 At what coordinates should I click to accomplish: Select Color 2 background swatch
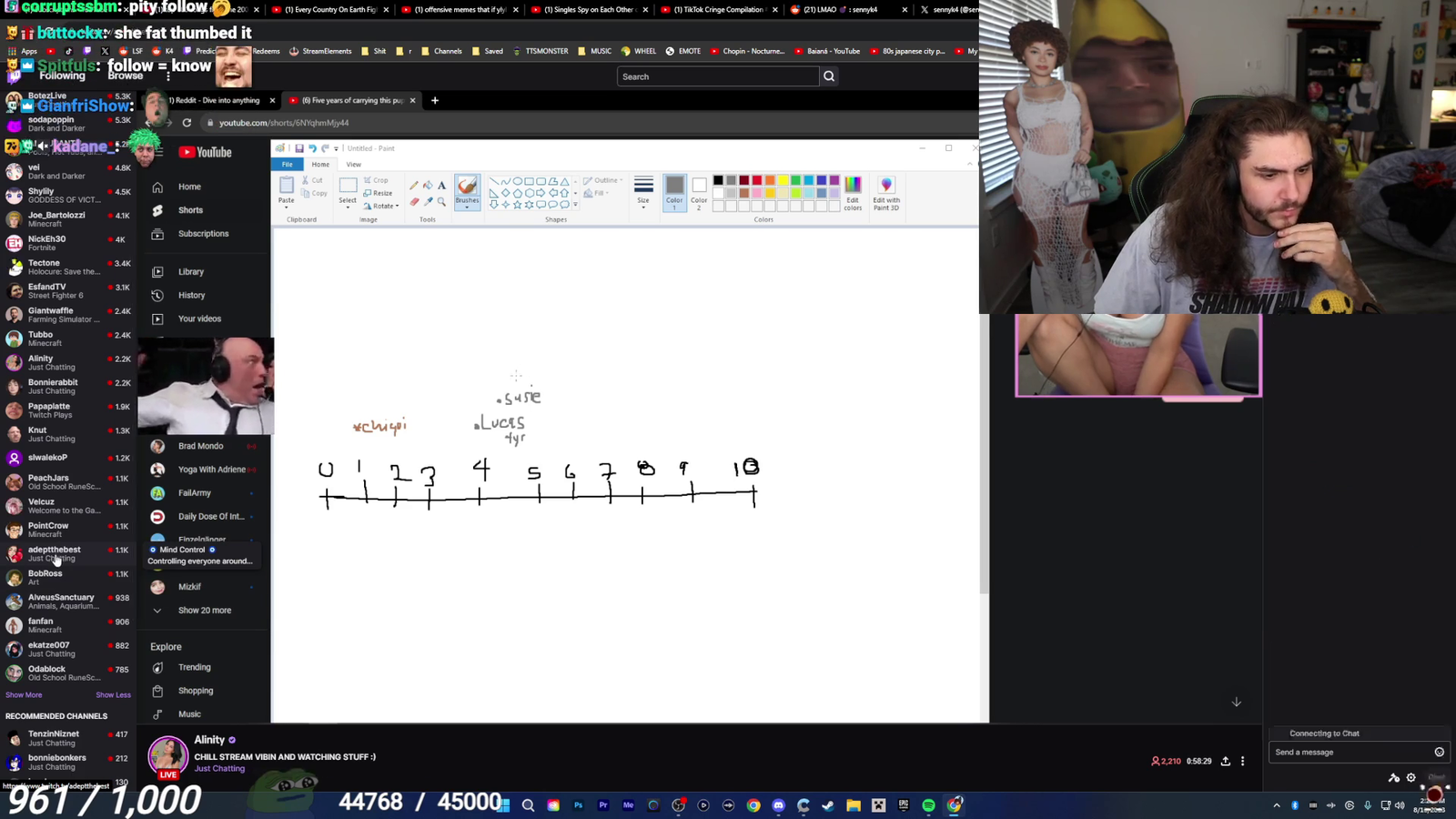click(699, 192)
